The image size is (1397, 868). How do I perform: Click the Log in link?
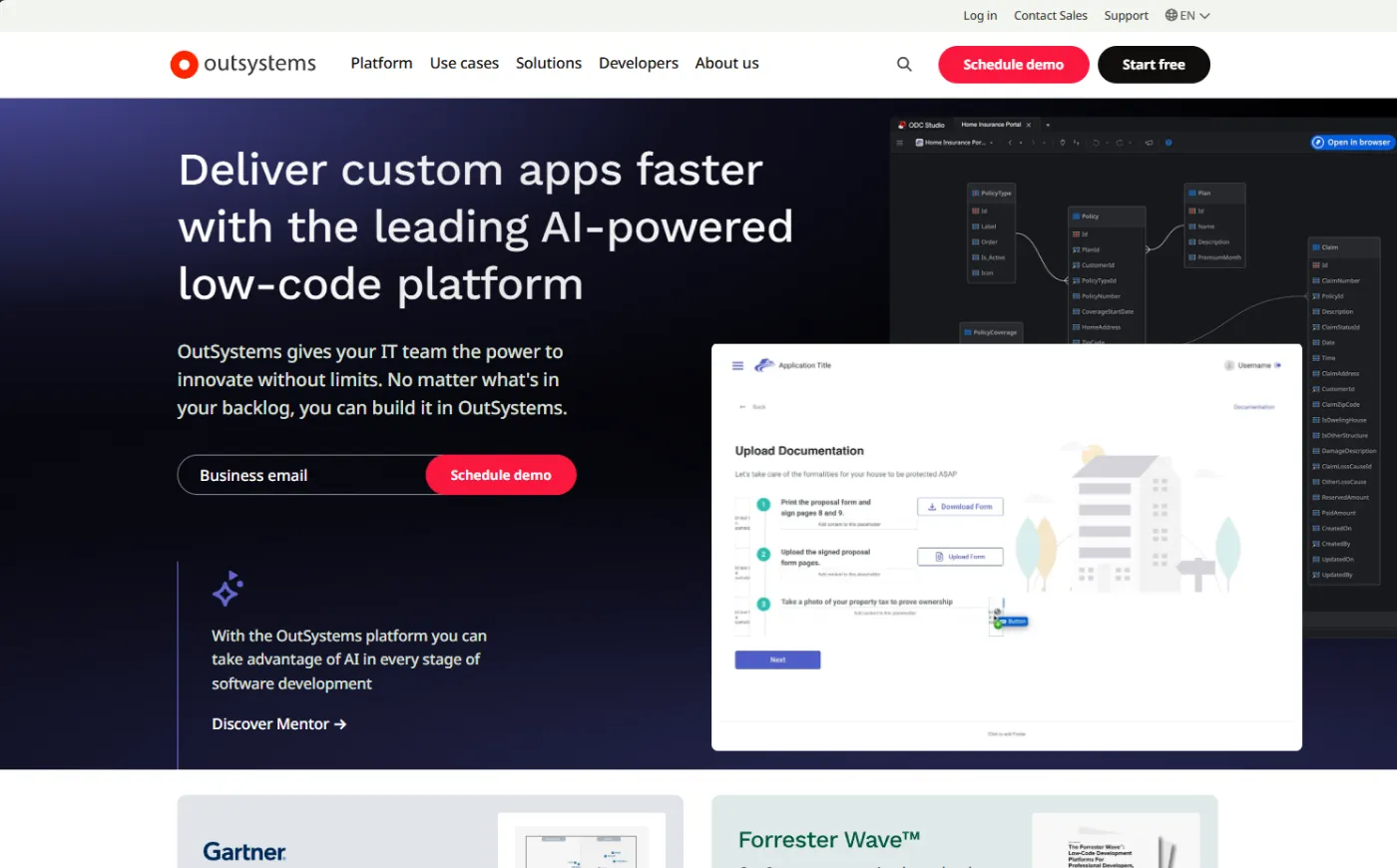tap(980, 15)
